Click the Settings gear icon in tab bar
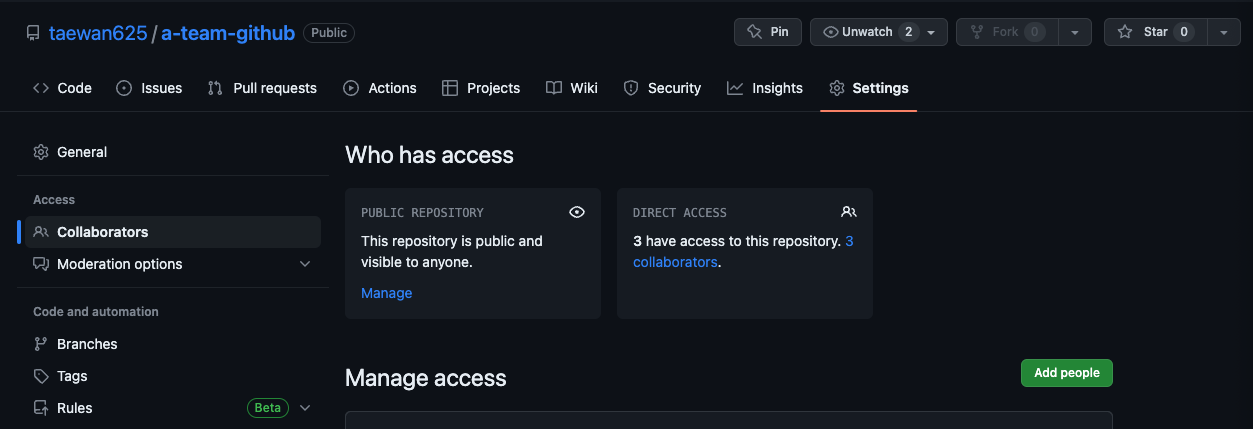 pyautogui.click(x=837, y=88)
